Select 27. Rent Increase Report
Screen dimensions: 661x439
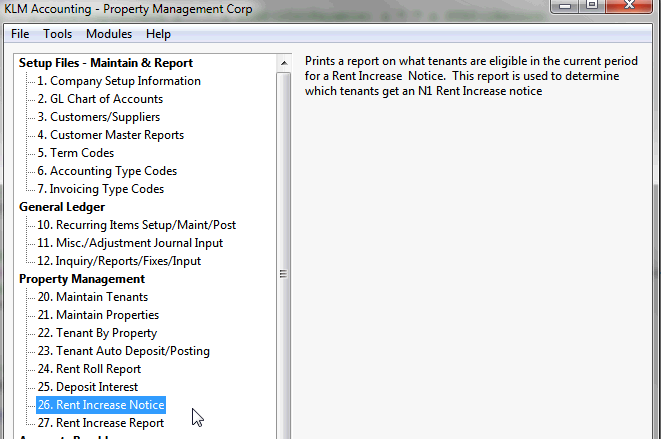point(100,423)
